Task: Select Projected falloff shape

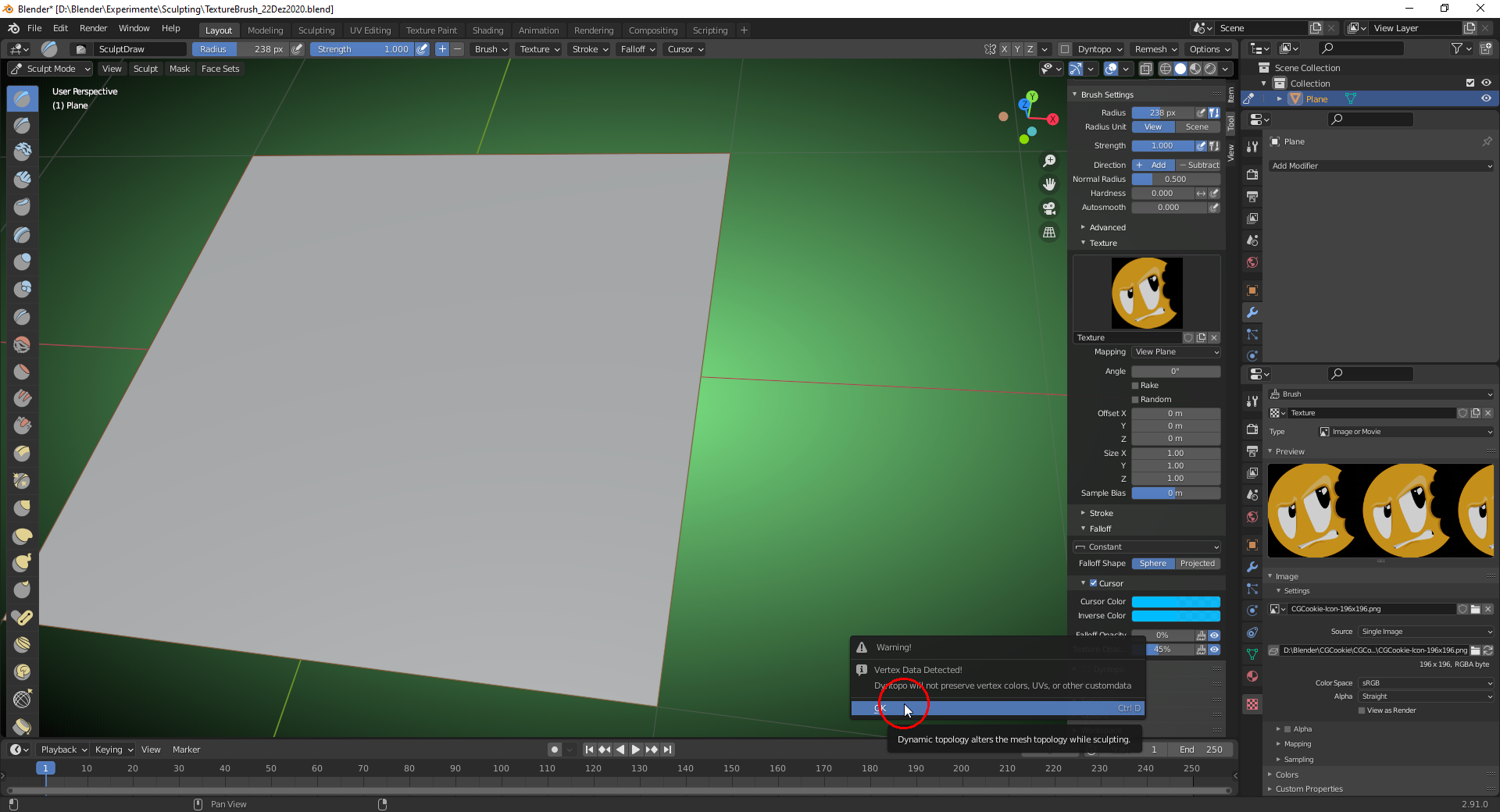Action: (x=1198, y=564)
